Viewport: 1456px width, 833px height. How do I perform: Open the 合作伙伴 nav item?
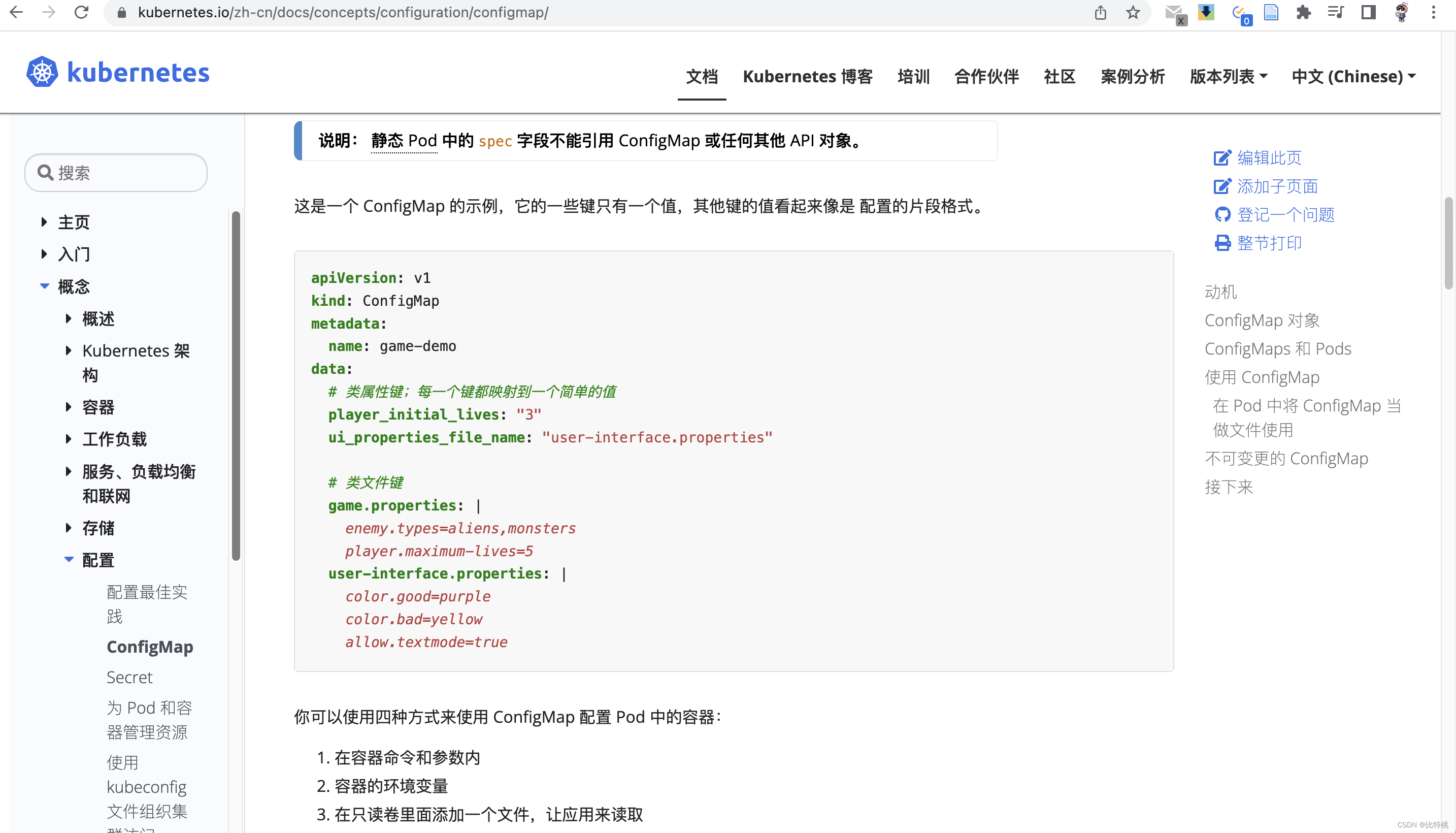(x=986, y=76)
